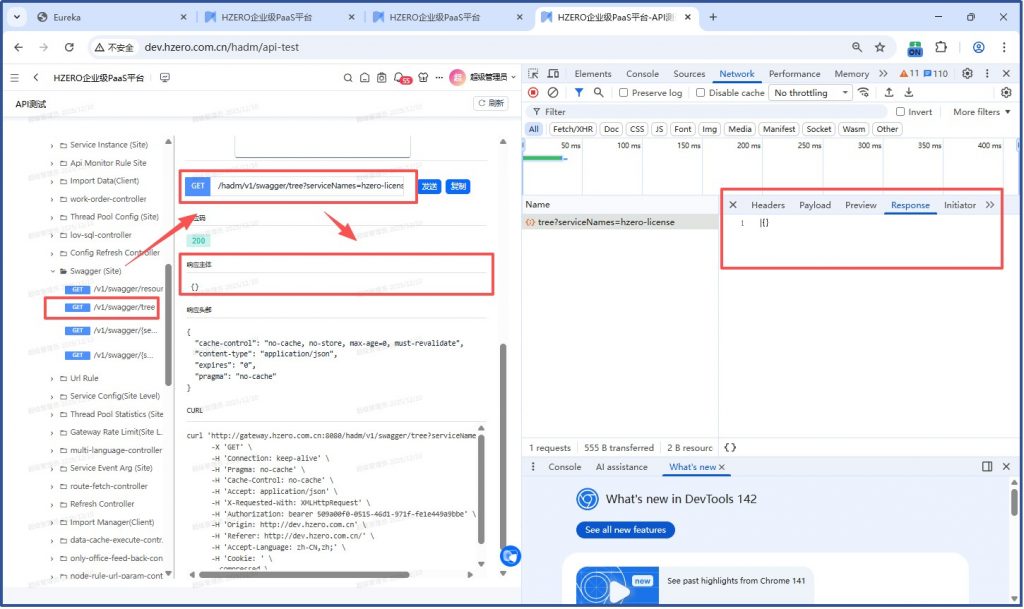Viewport: 1024px width, 609px height.
Task: Click the blue 发送 send button
Action: pyautogui.click(x=429, y=186)
